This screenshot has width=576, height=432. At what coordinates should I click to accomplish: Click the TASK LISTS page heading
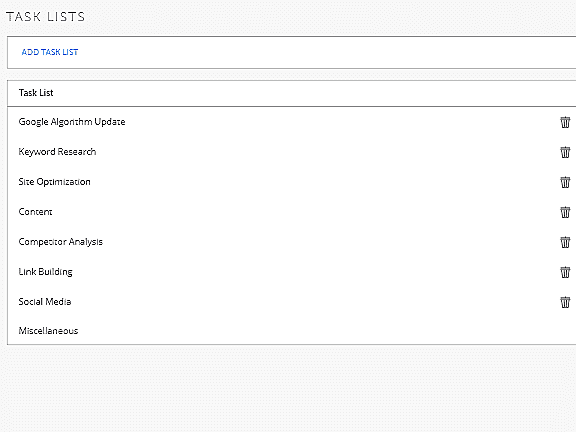pyautogui.click(x=46, y=17)
